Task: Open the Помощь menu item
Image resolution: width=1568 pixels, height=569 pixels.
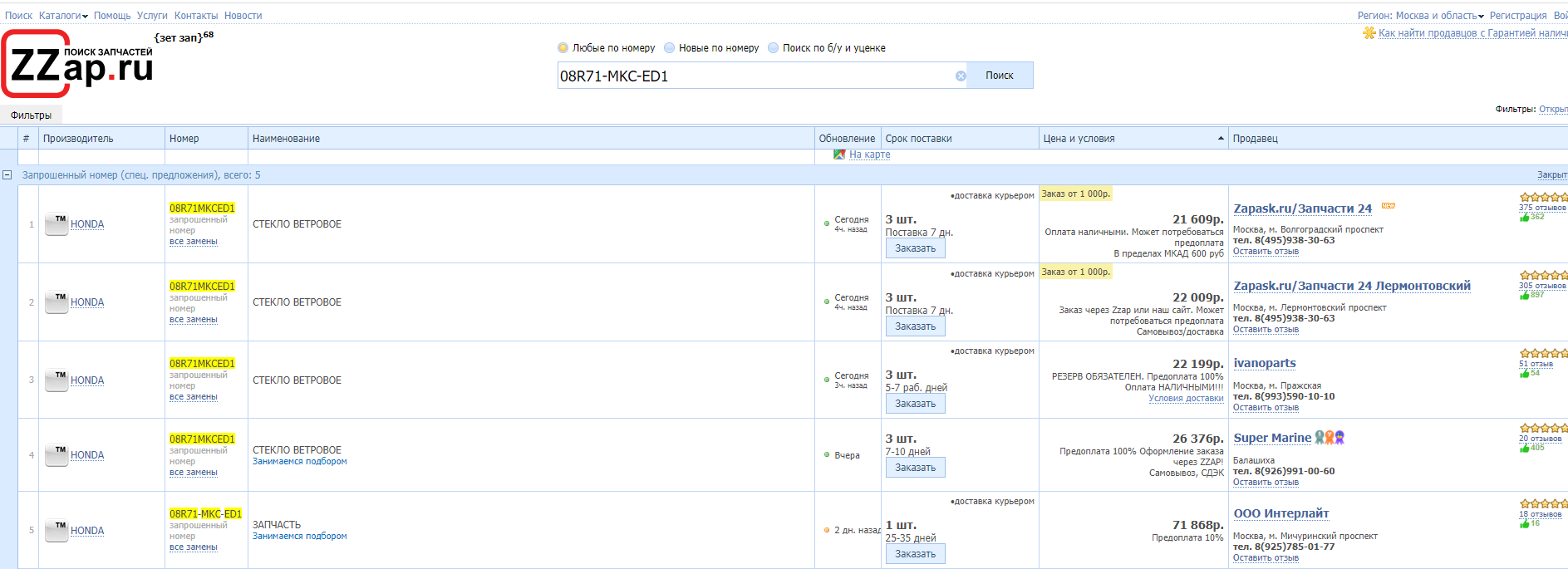Action: pyautogui.click(x=112, y=16)
